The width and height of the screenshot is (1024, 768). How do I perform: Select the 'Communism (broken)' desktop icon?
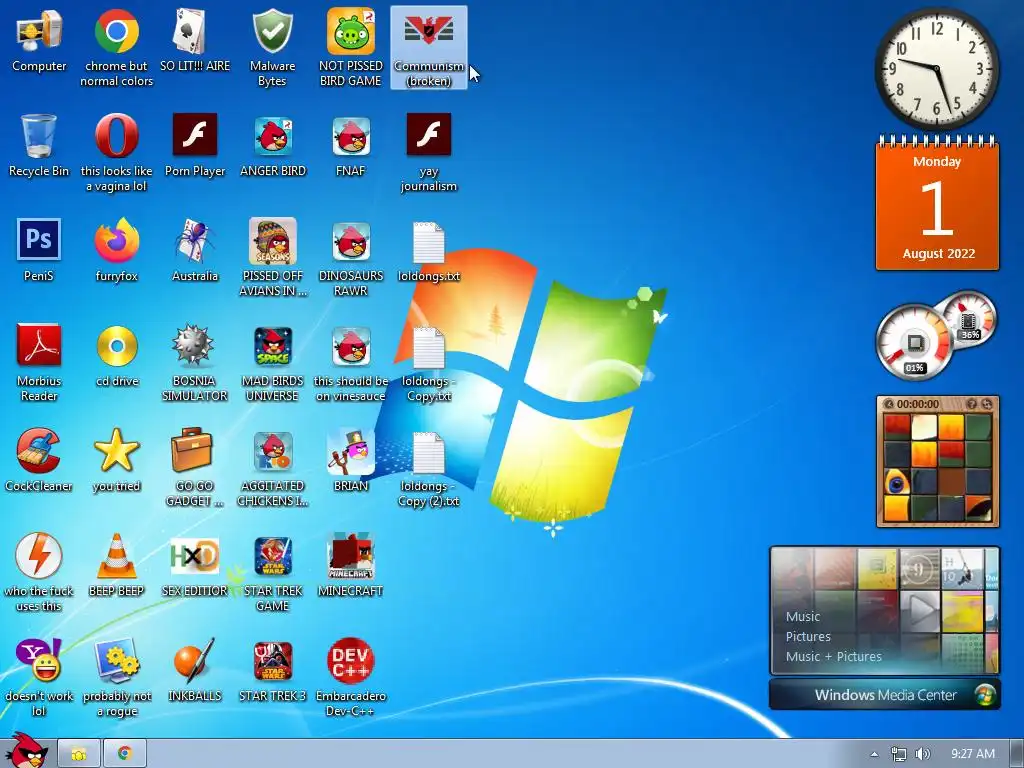[428, 47]
